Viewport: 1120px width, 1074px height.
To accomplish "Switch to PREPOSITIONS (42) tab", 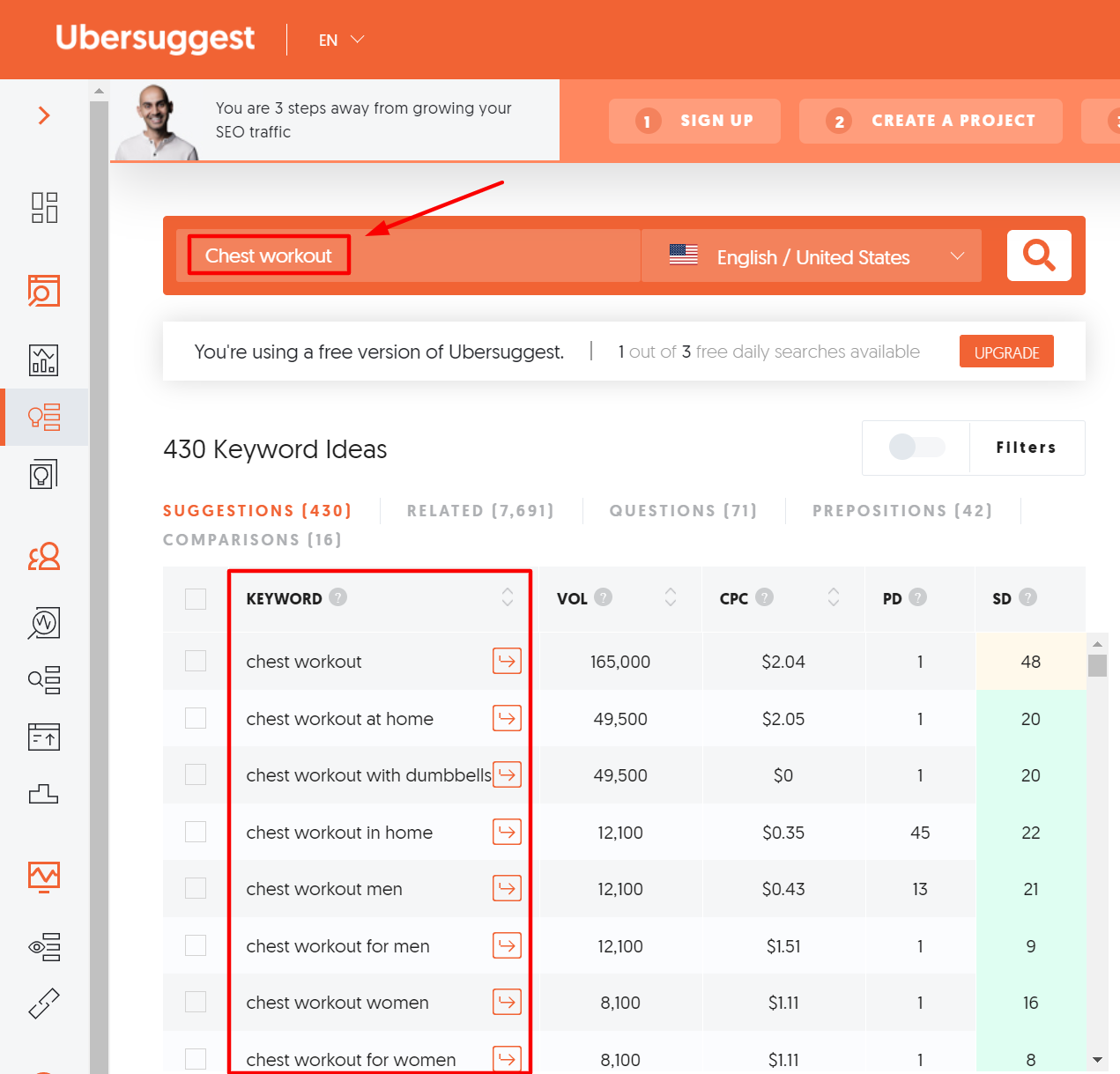I will pos(902,511).
